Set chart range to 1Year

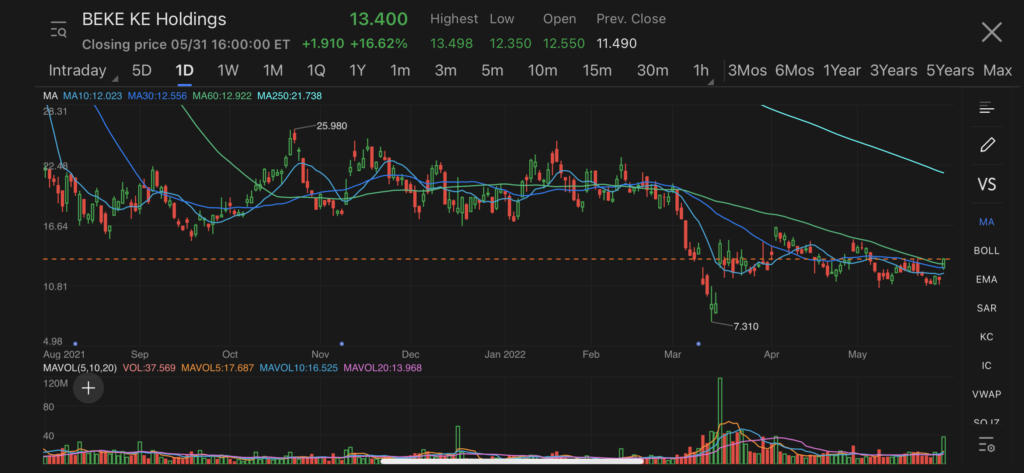point(842,71)
